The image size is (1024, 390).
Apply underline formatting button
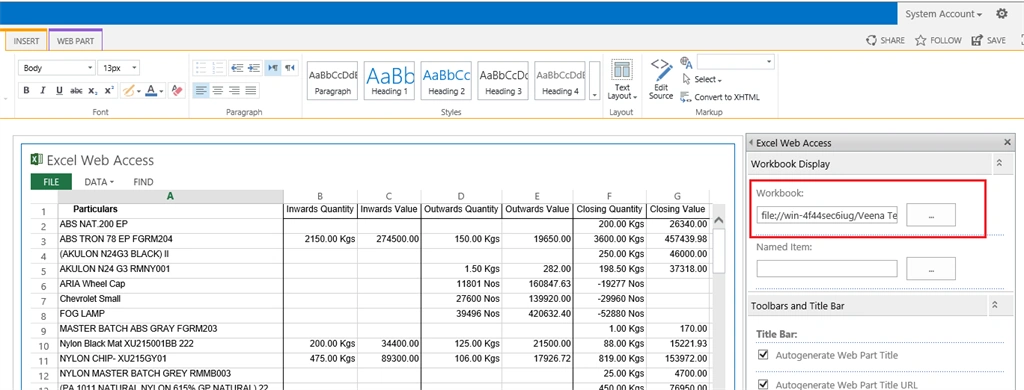(59, 91)
